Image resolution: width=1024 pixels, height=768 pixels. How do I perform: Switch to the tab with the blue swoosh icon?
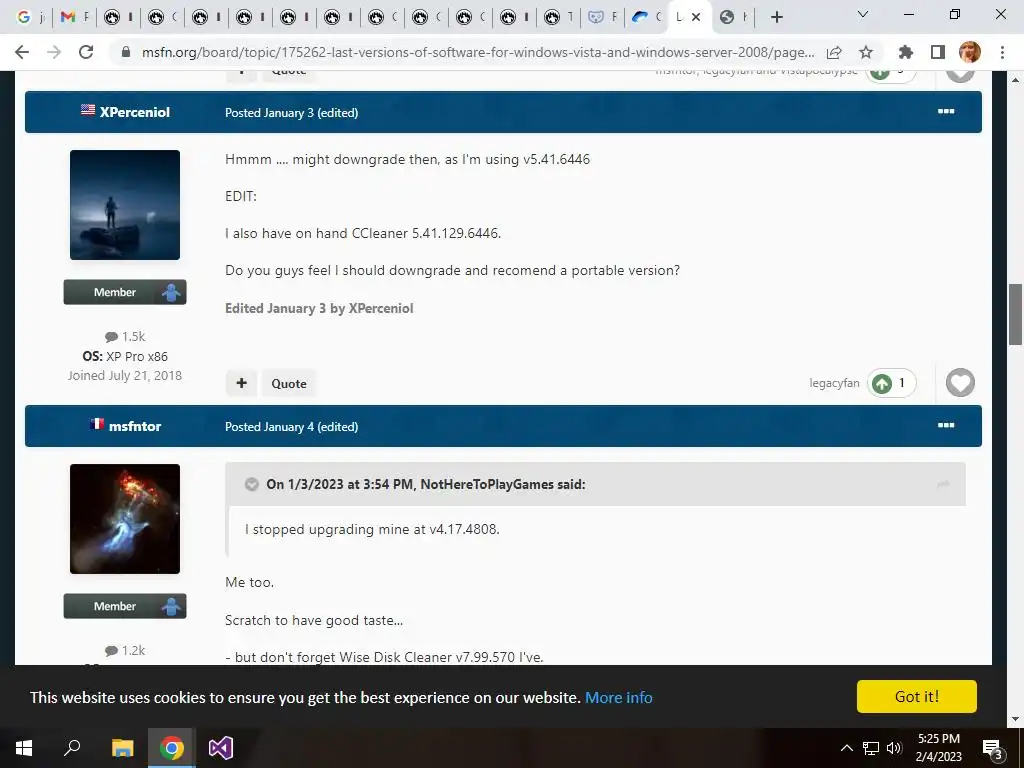pos(646,17)
